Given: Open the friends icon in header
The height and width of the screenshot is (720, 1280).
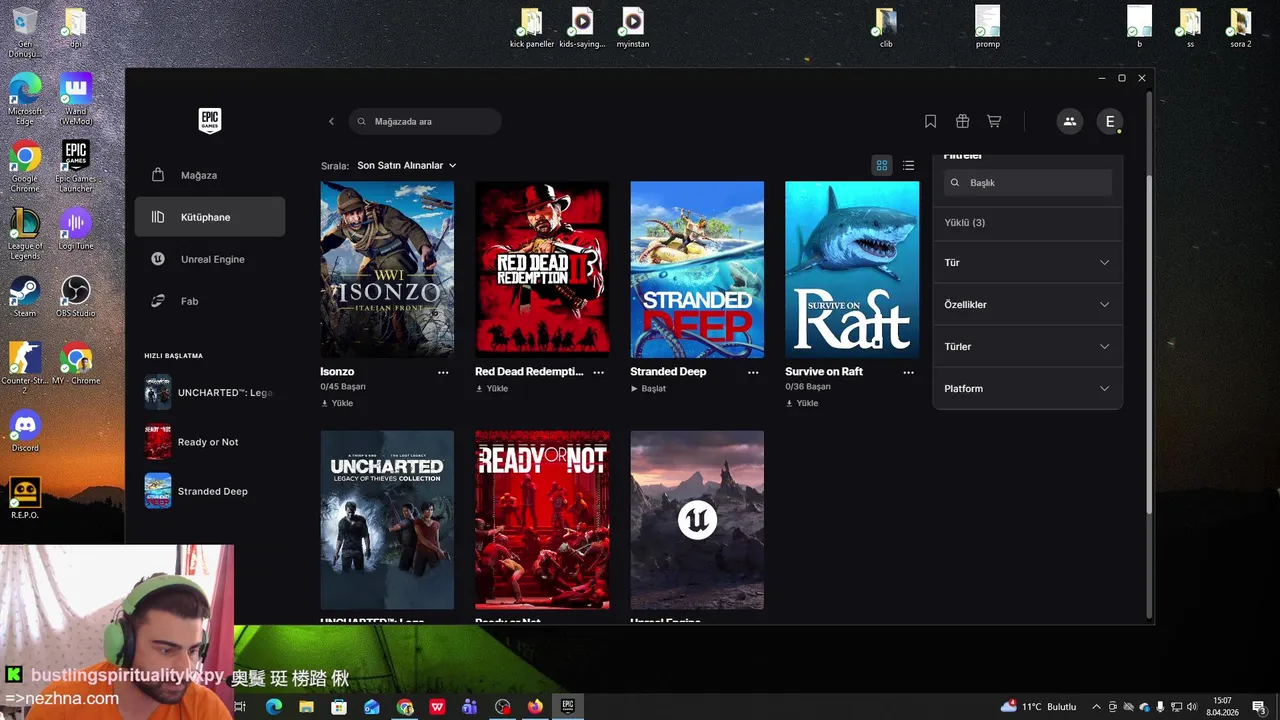Looking at the screenshot, I should [x=1069, y=121].
